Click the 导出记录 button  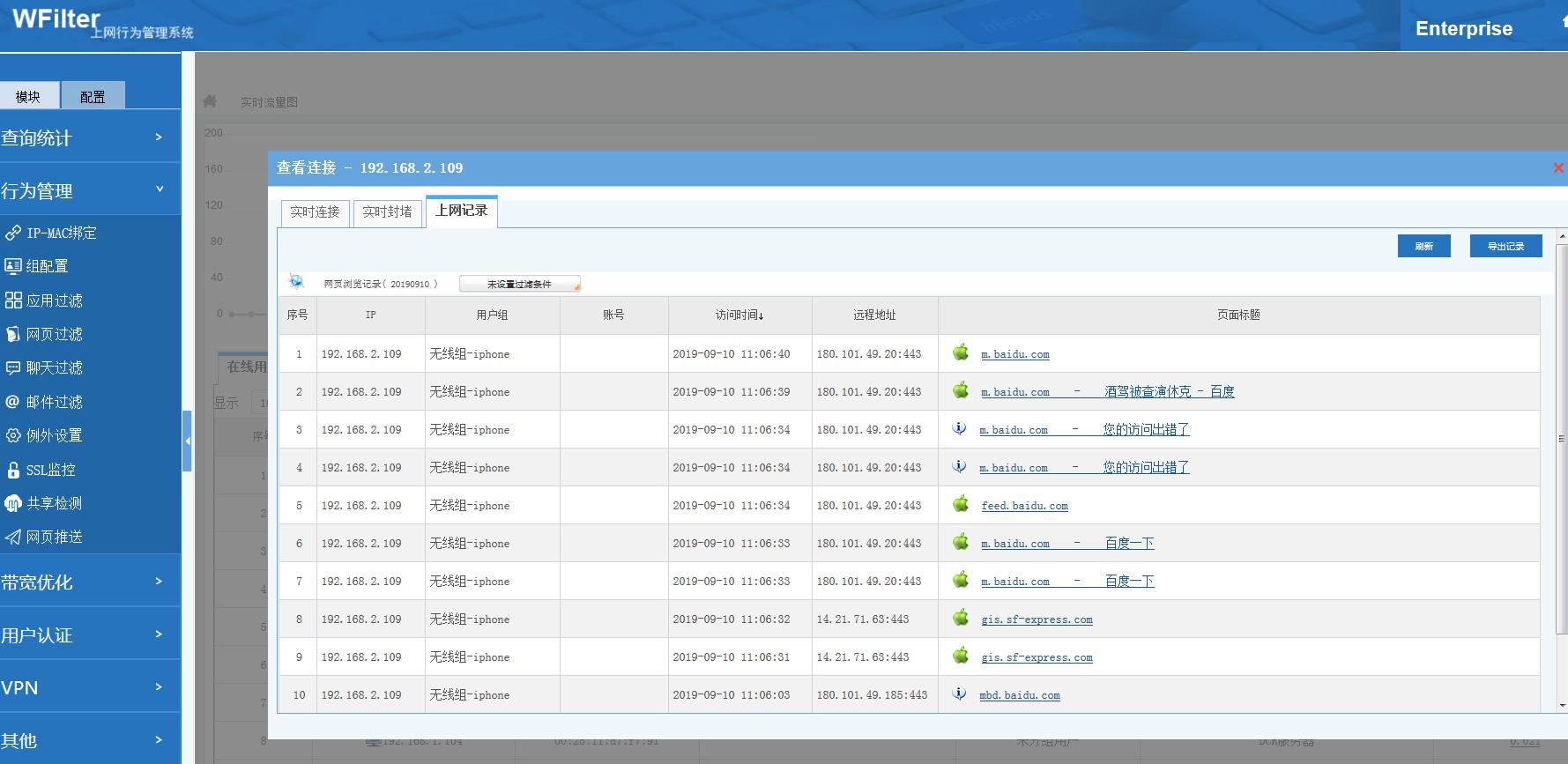1505,246
